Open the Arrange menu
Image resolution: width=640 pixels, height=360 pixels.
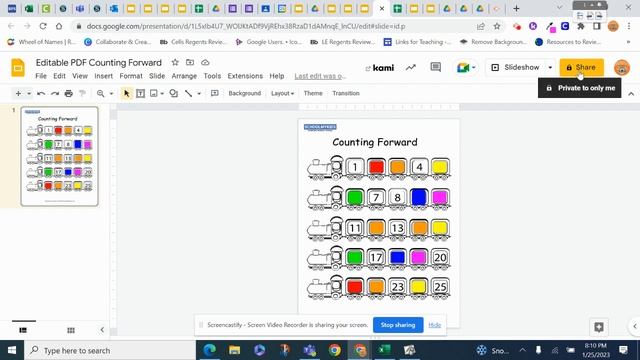[184, 76]
